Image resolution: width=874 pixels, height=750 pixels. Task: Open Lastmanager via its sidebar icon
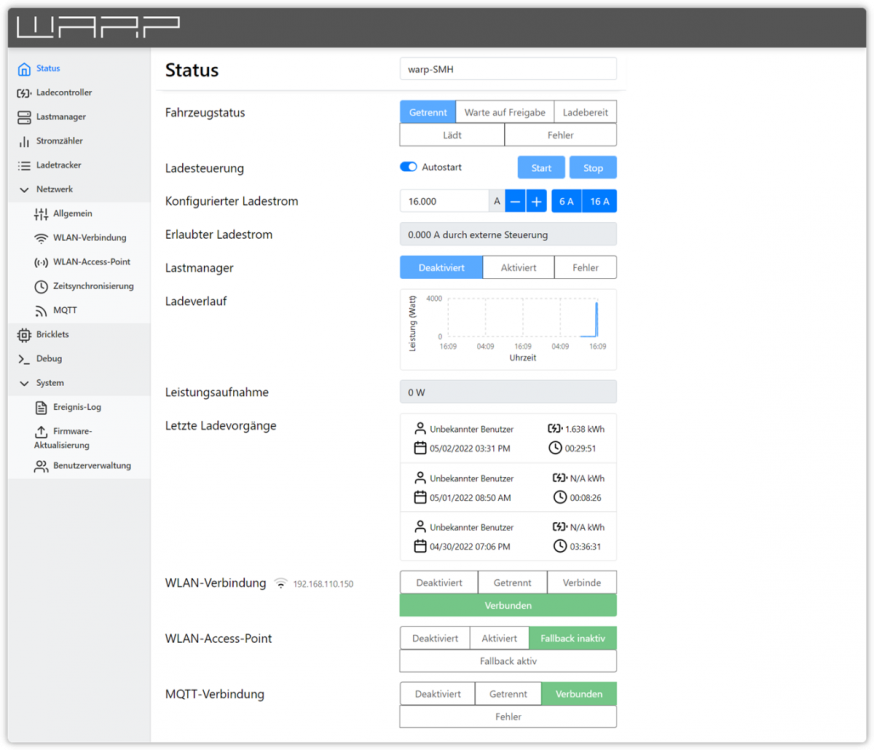tap(24, 117)
